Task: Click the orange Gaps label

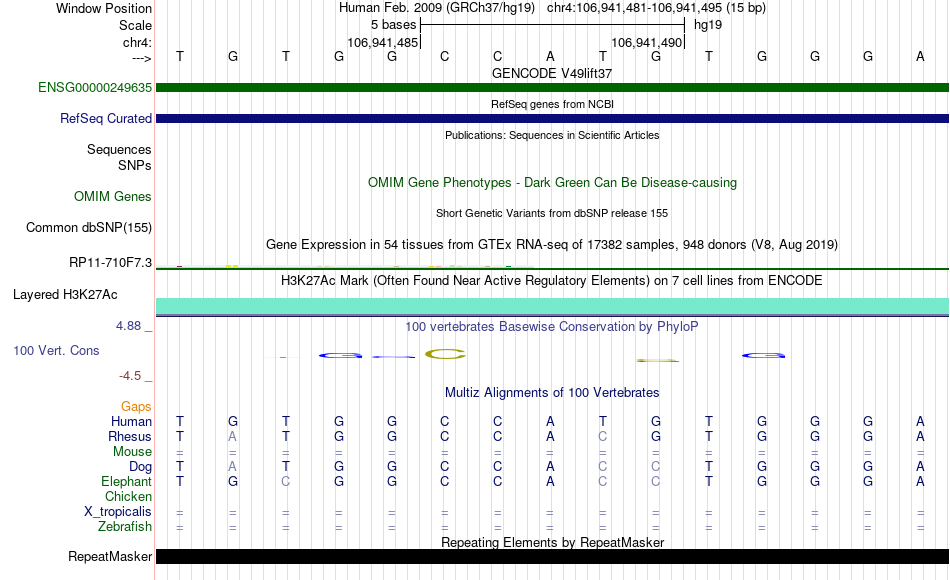Action: point(136,407)
